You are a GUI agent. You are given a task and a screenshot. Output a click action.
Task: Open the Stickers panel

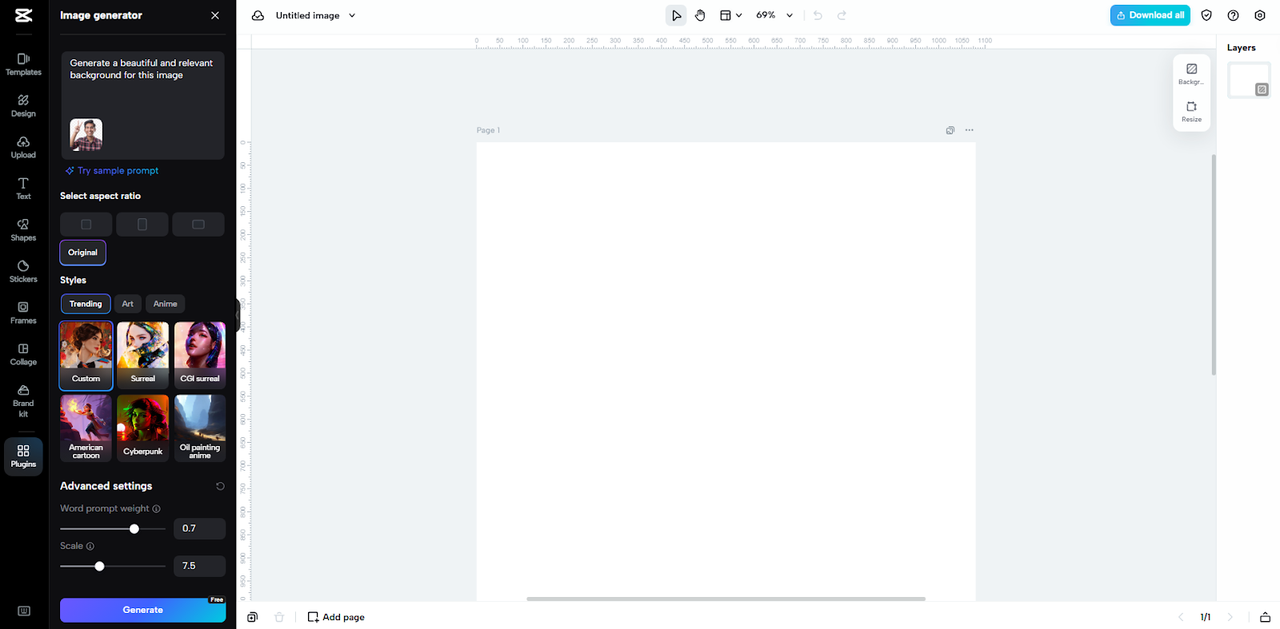coord(23,271)
